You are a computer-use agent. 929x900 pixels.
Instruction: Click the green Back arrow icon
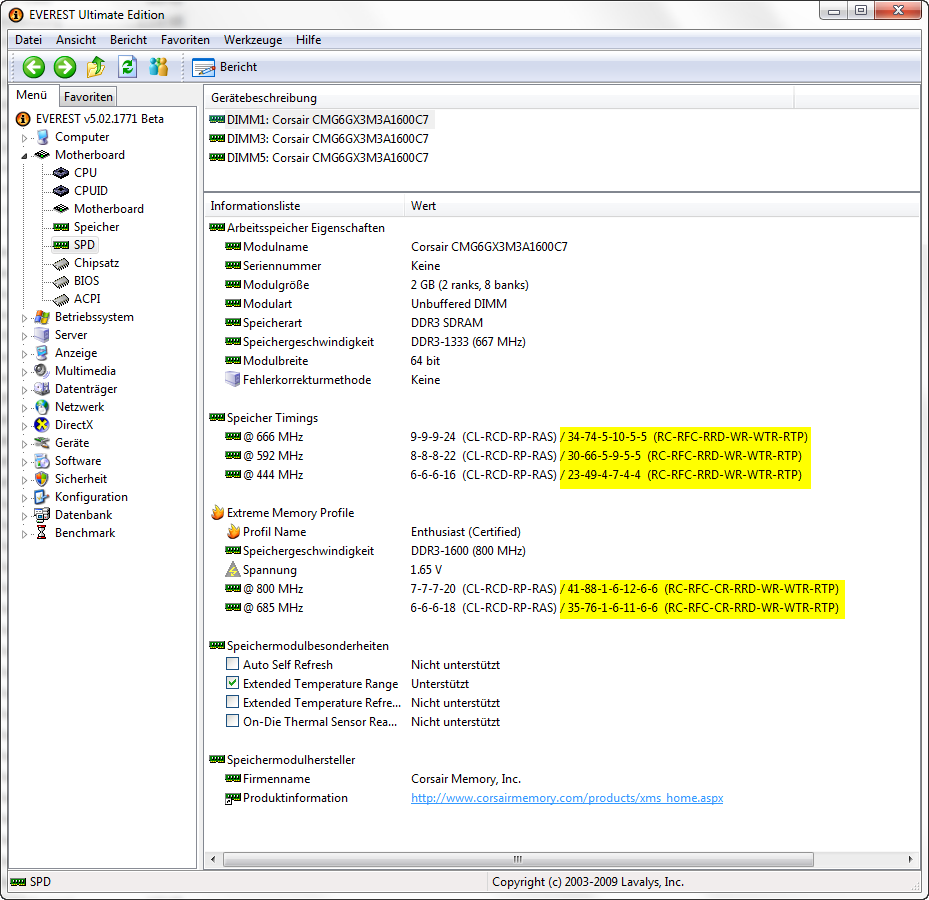(34, 67)
